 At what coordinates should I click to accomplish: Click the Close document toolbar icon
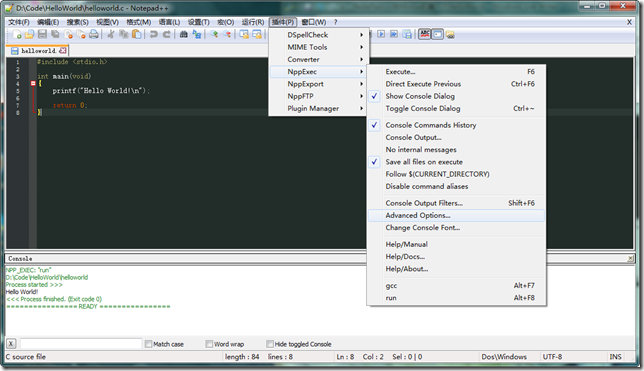pos(69,35)
